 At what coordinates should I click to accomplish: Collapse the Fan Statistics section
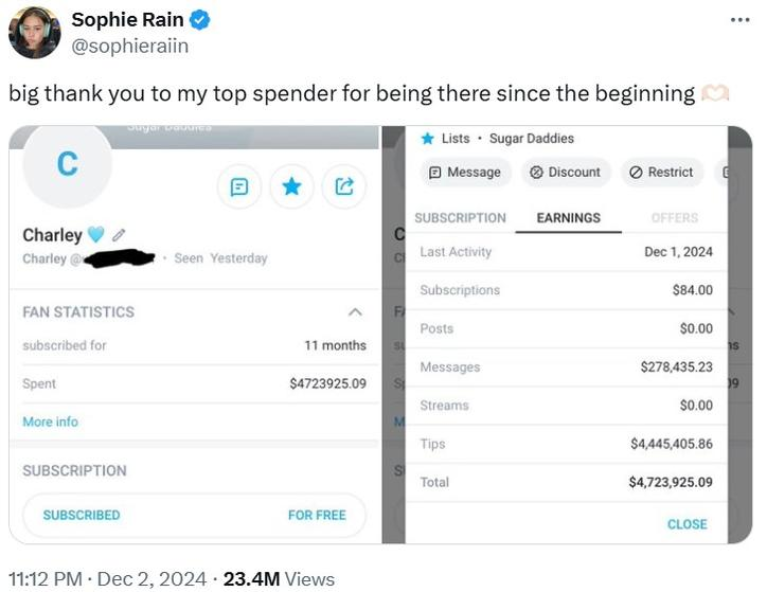[353, 312]
